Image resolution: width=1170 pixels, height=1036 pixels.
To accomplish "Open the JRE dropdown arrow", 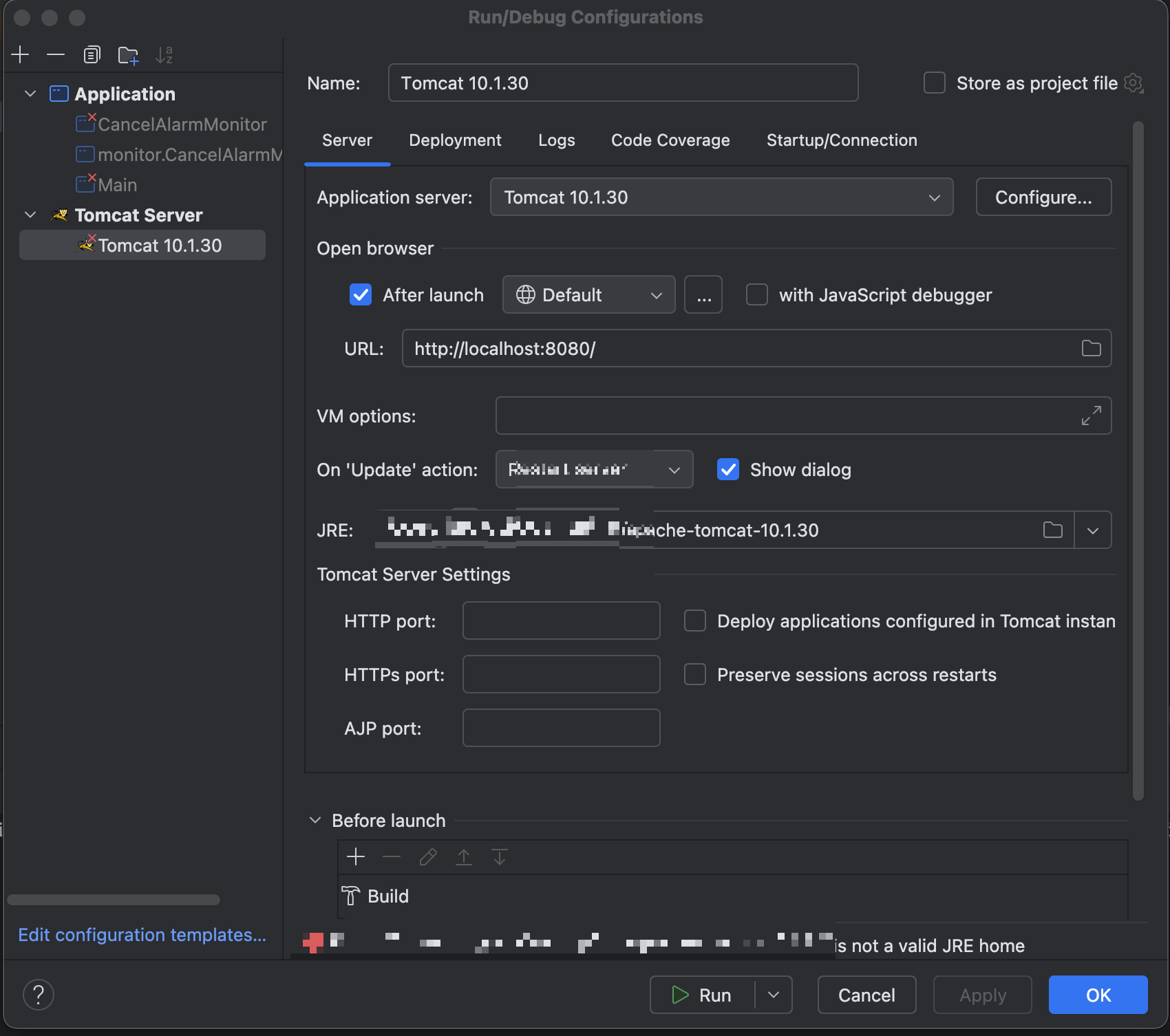I will [1093, 530].
